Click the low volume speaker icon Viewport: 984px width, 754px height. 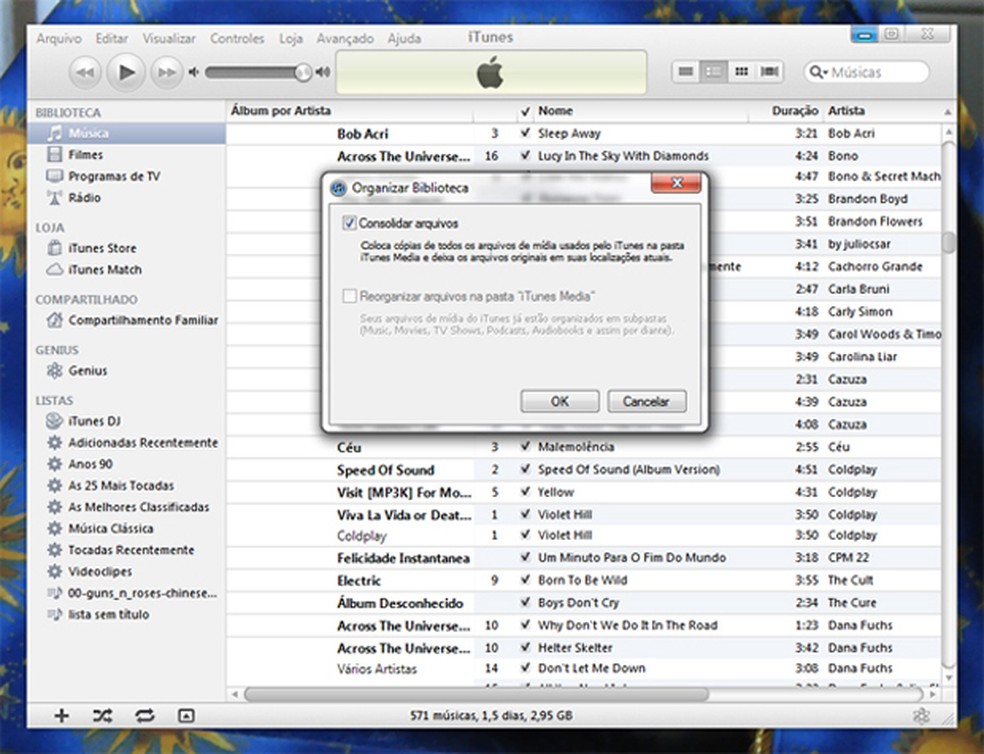193,72
